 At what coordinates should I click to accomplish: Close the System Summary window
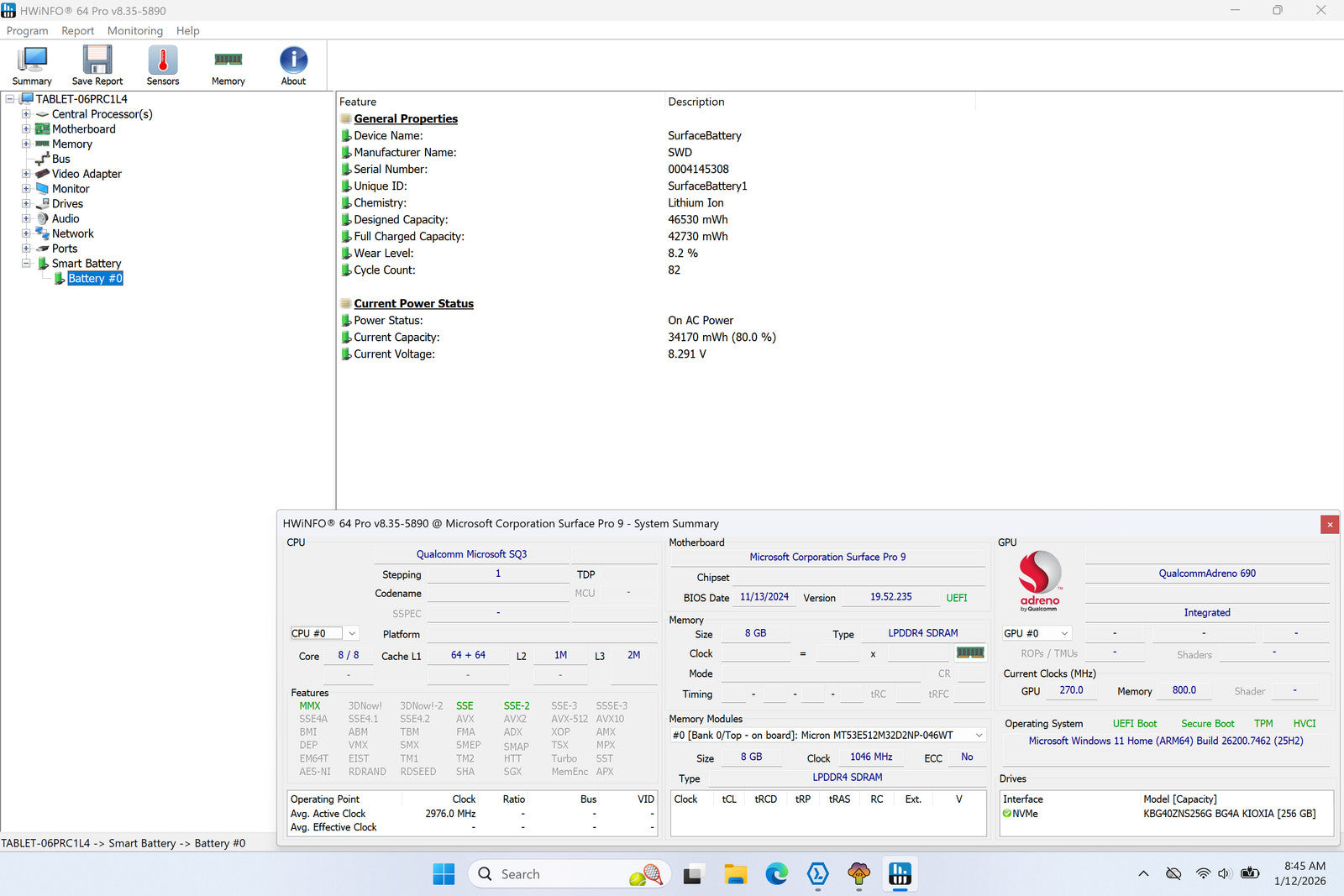coord(1330,524)
